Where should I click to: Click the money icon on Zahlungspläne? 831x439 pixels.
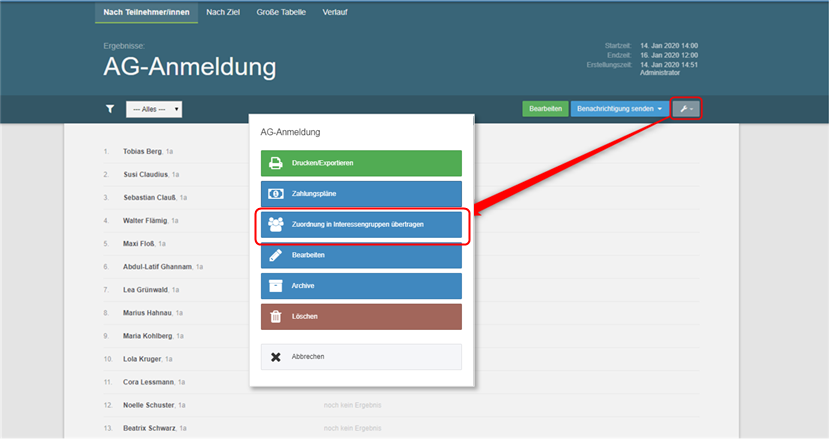(275, 194)
